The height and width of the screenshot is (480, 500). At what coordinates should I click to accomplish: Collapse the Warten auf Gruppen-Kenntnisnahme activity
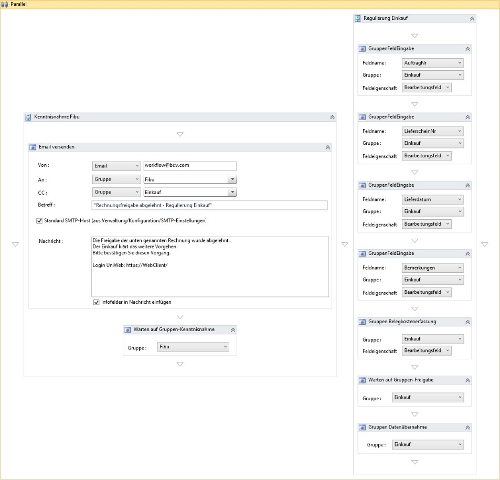(233, 330)
